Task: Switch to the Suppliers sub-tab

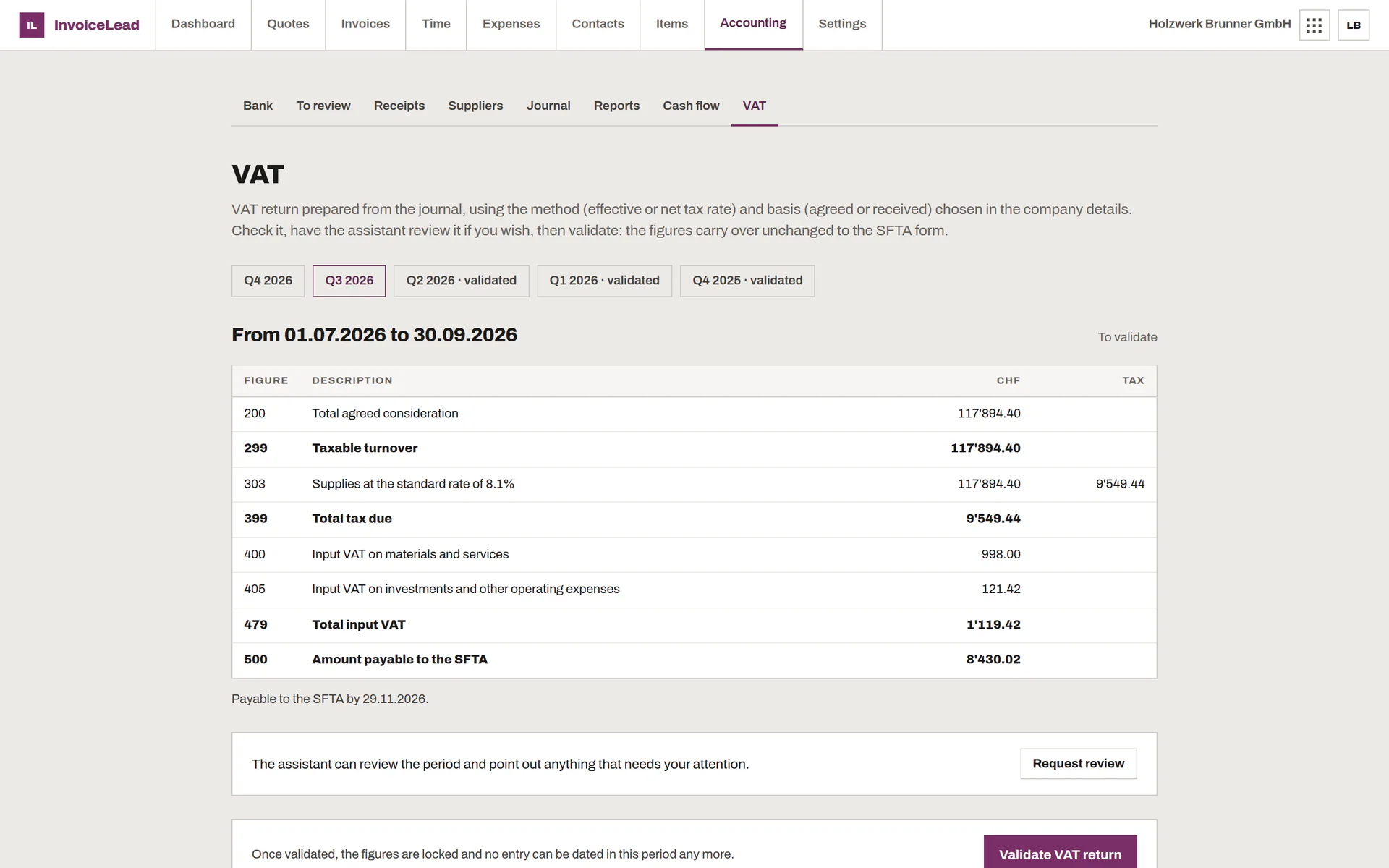Action: (x=475, y=106)
